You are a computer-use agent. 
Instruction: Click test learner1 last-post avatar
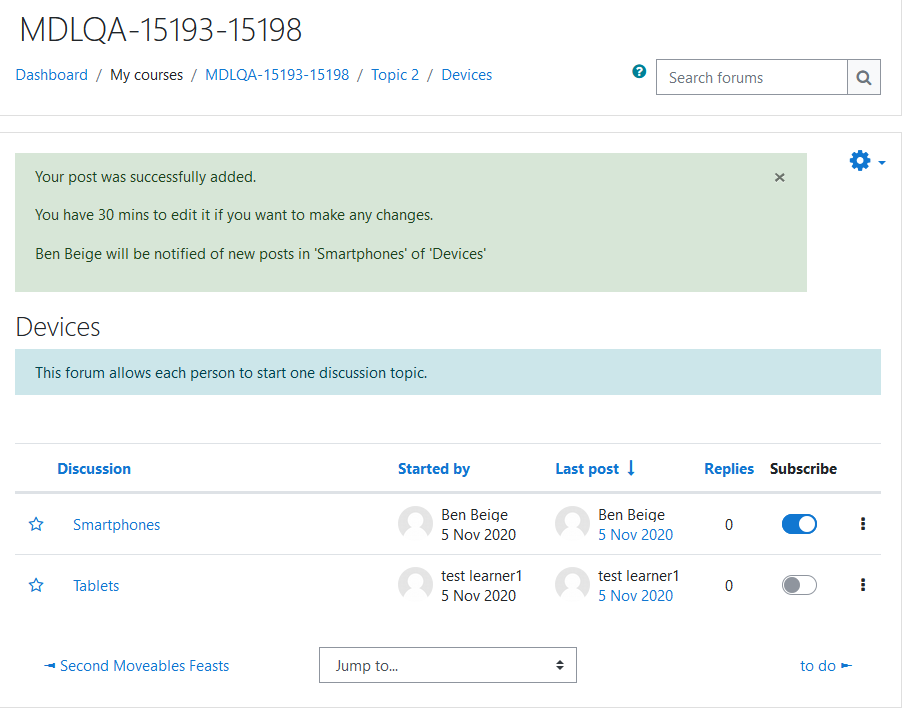tap(573, 584)
